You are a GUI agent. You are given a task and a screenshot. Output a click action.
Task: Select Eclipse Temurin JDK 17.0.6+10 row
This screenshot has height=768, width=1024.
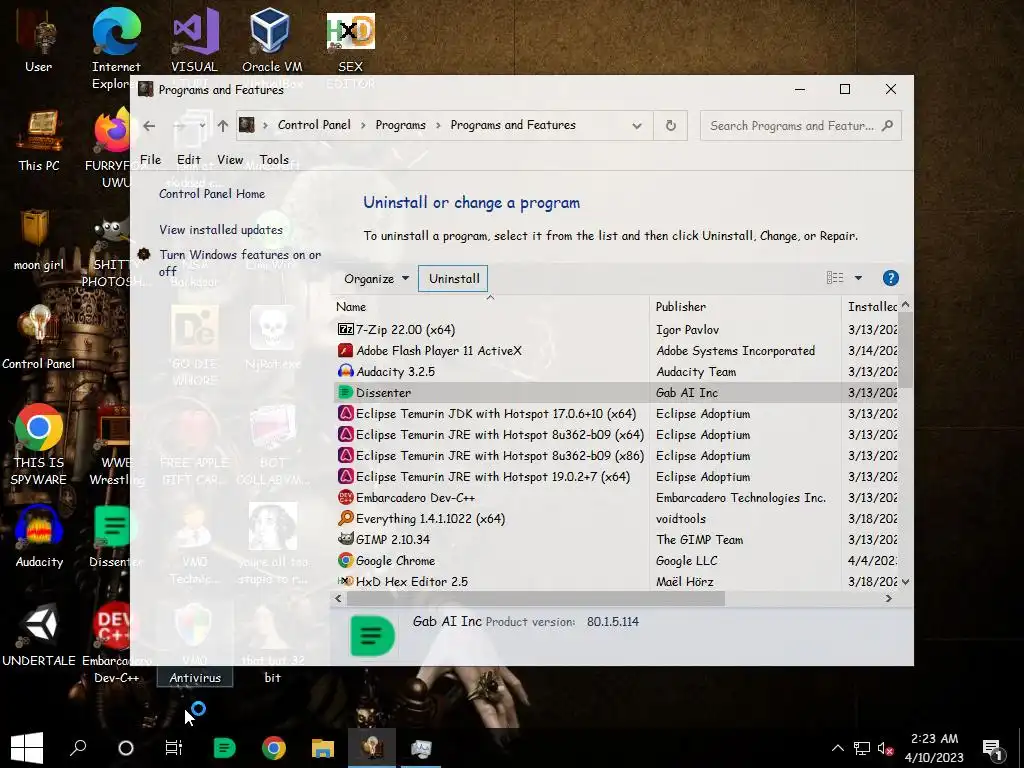point(617,414)
